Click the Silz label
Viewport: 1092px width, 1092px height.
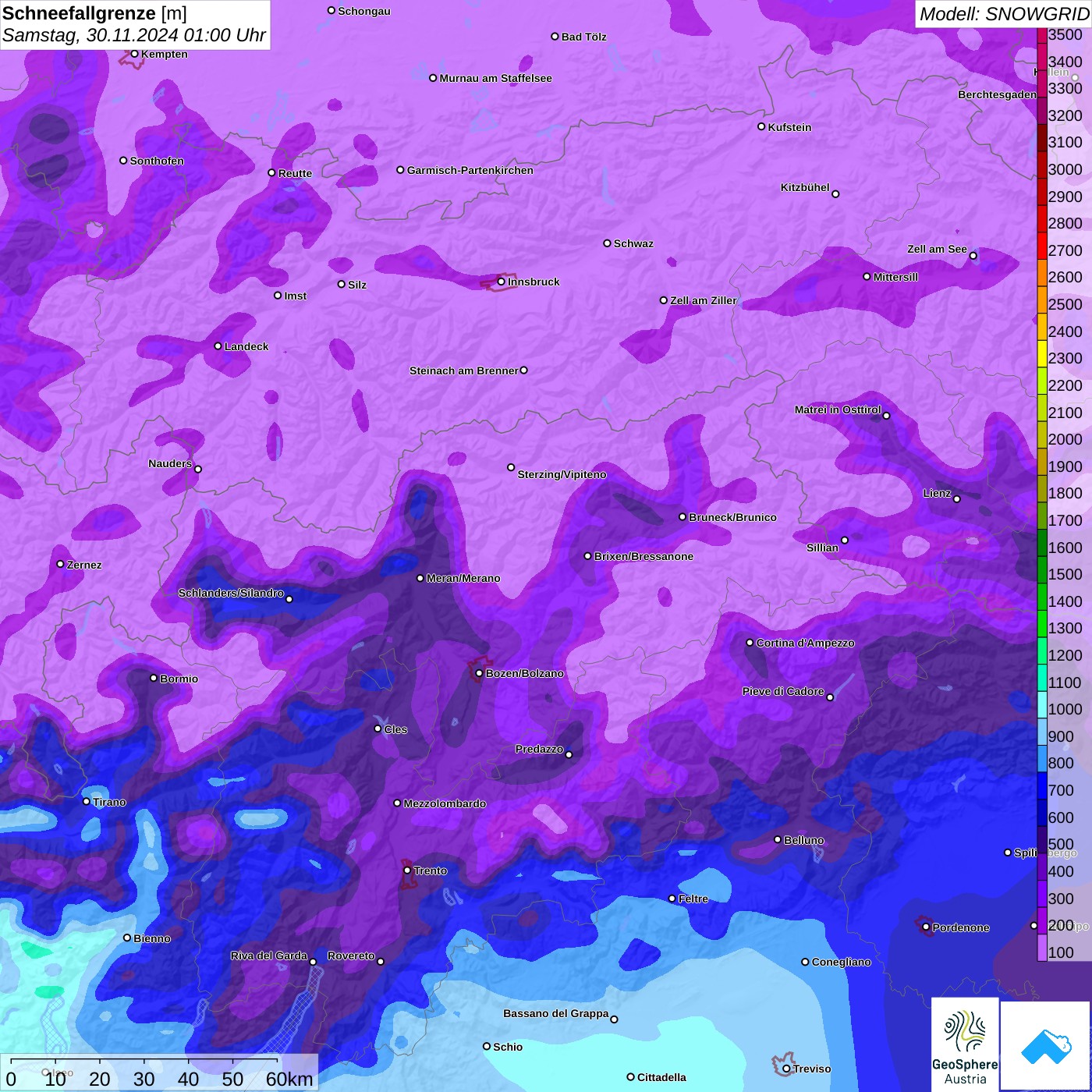pyautogui.click(x=357, y=285)
